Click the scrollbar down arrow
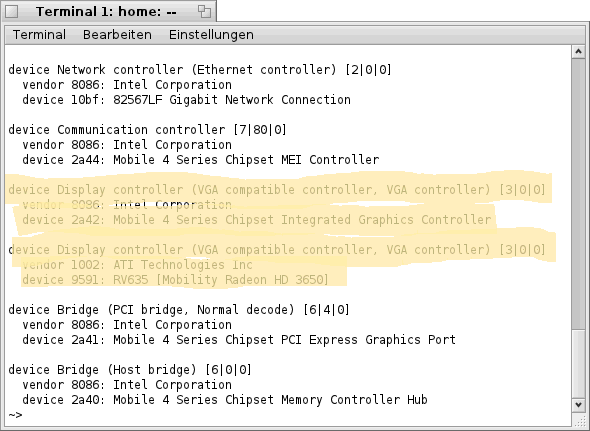The width and height of the screenshot is (590, 431). pos(578,405)
